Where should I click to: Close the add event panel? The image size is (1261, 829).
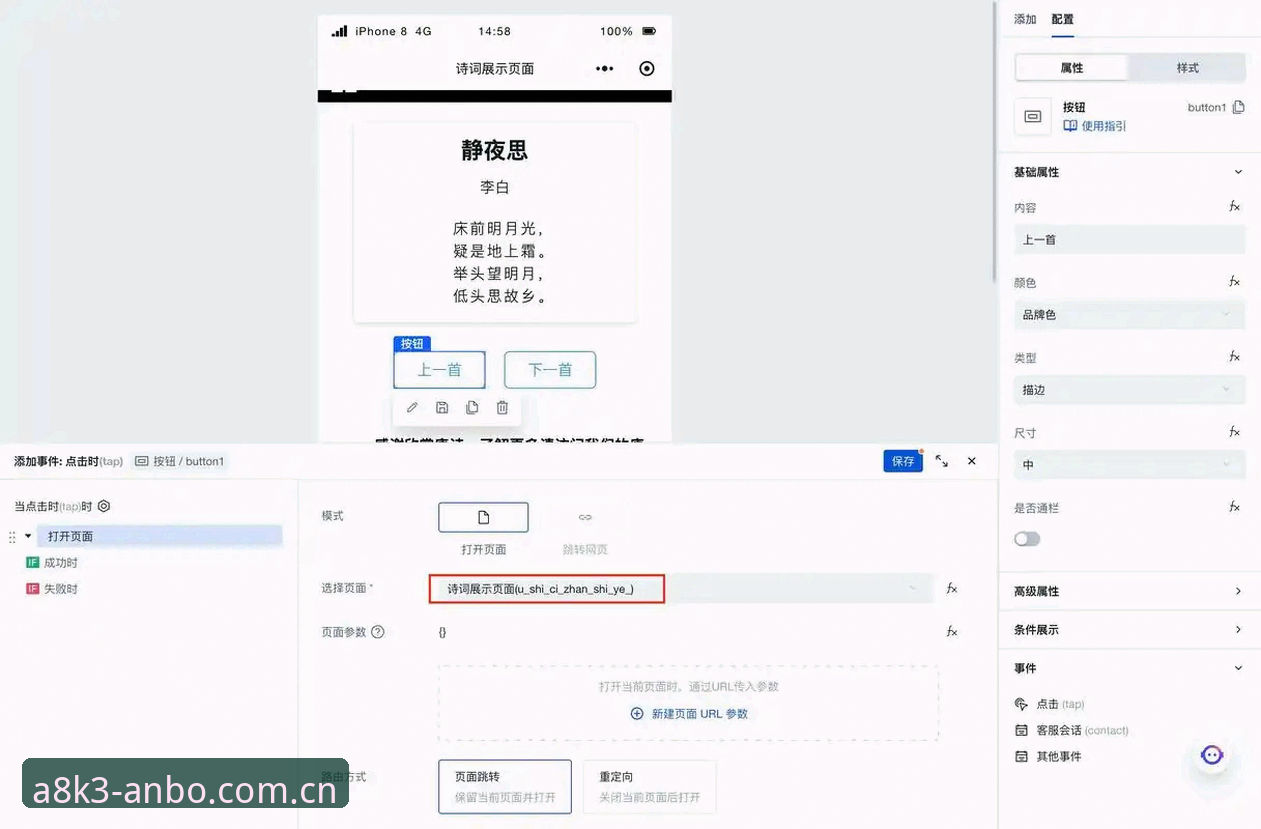972,461
